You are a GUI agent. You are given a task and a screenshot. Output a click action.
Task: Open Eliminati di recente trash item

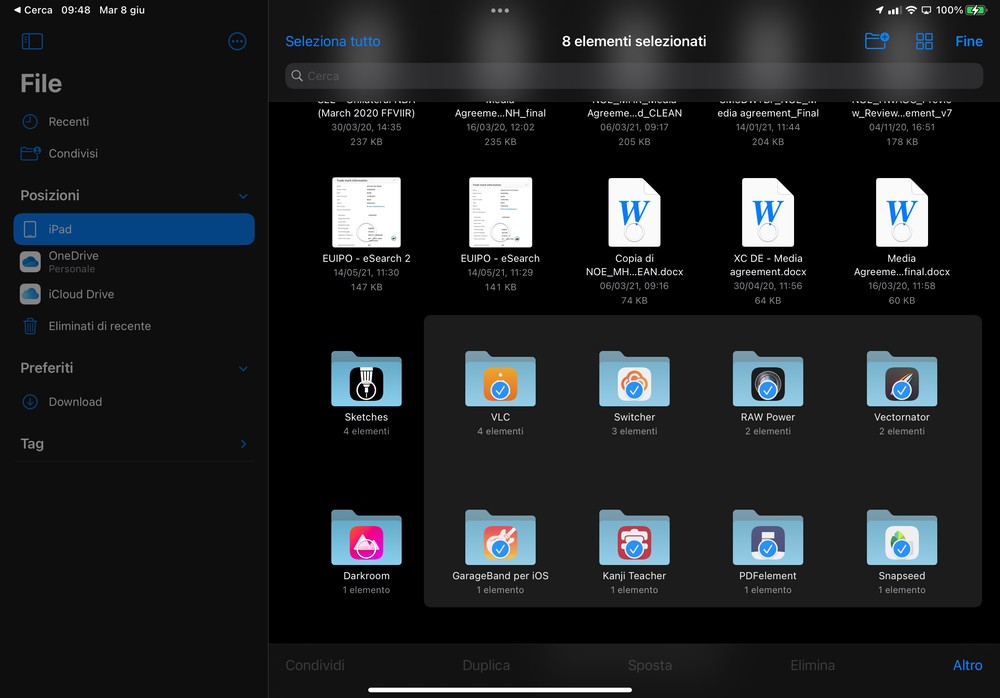point(99,326)
